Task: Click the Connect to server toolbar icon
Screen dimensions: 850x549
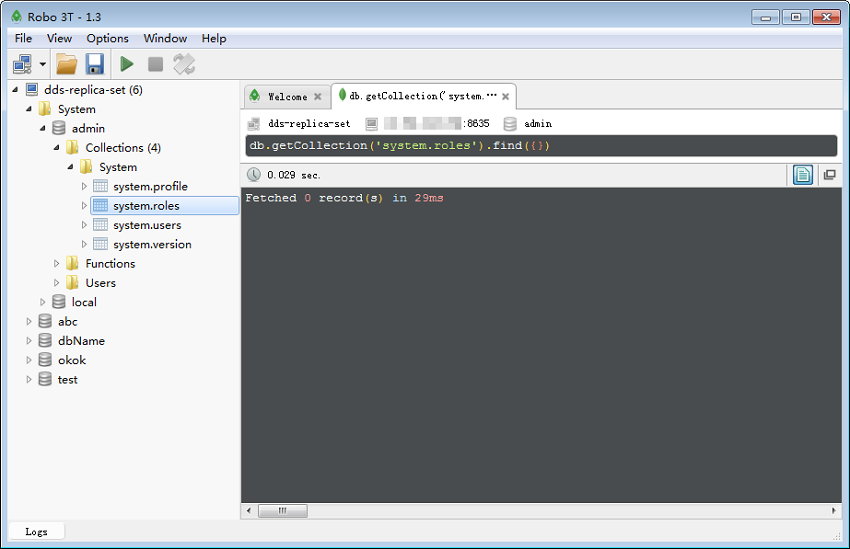Action: 22,64
